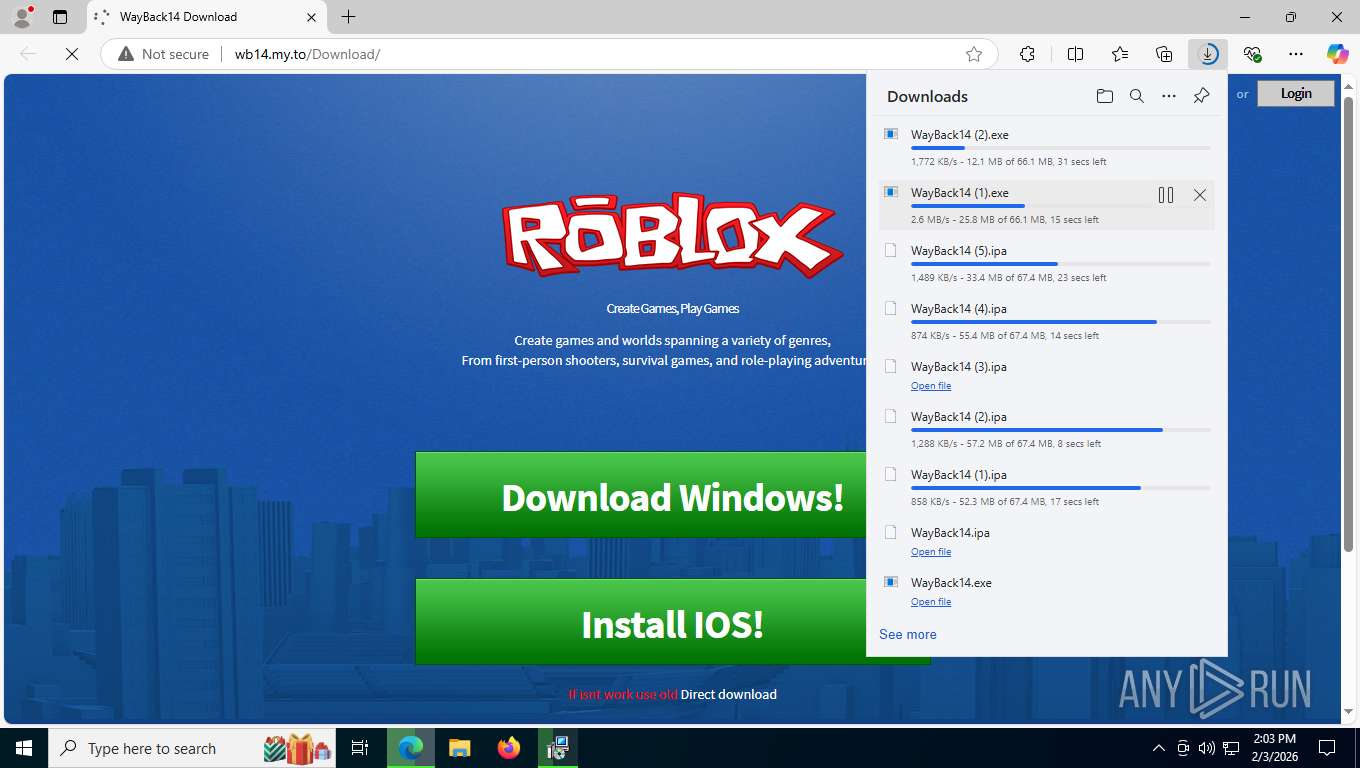Open the volume control in tray
1360x768 pixels.
click(1207, 748)
